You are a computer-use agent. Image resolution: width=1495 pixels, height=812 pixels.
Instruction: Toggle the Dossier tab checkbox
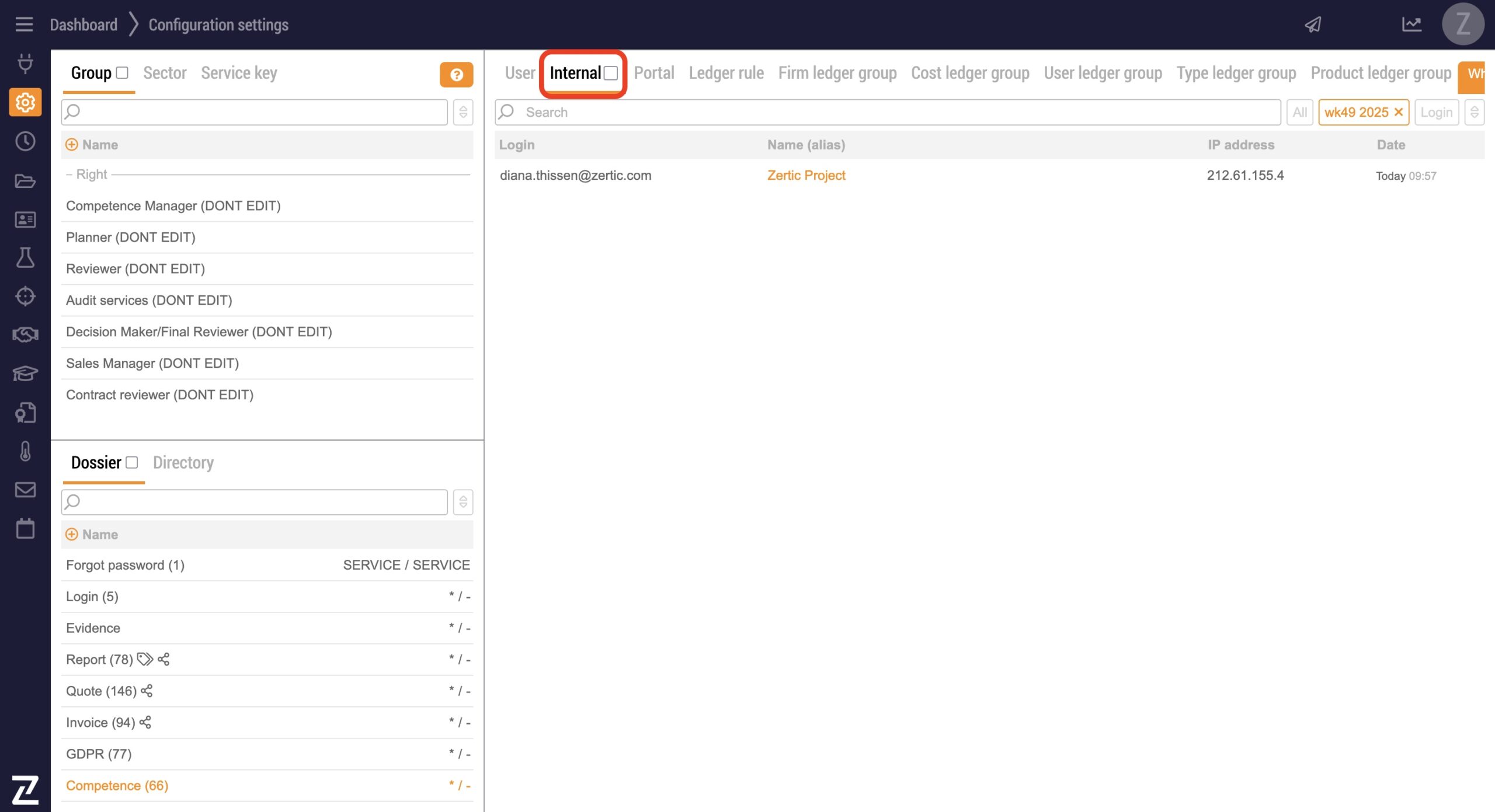coord(132,462)
